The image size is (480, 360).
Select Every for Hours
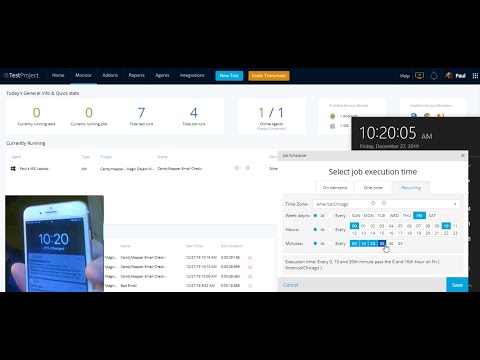(330, 229)
